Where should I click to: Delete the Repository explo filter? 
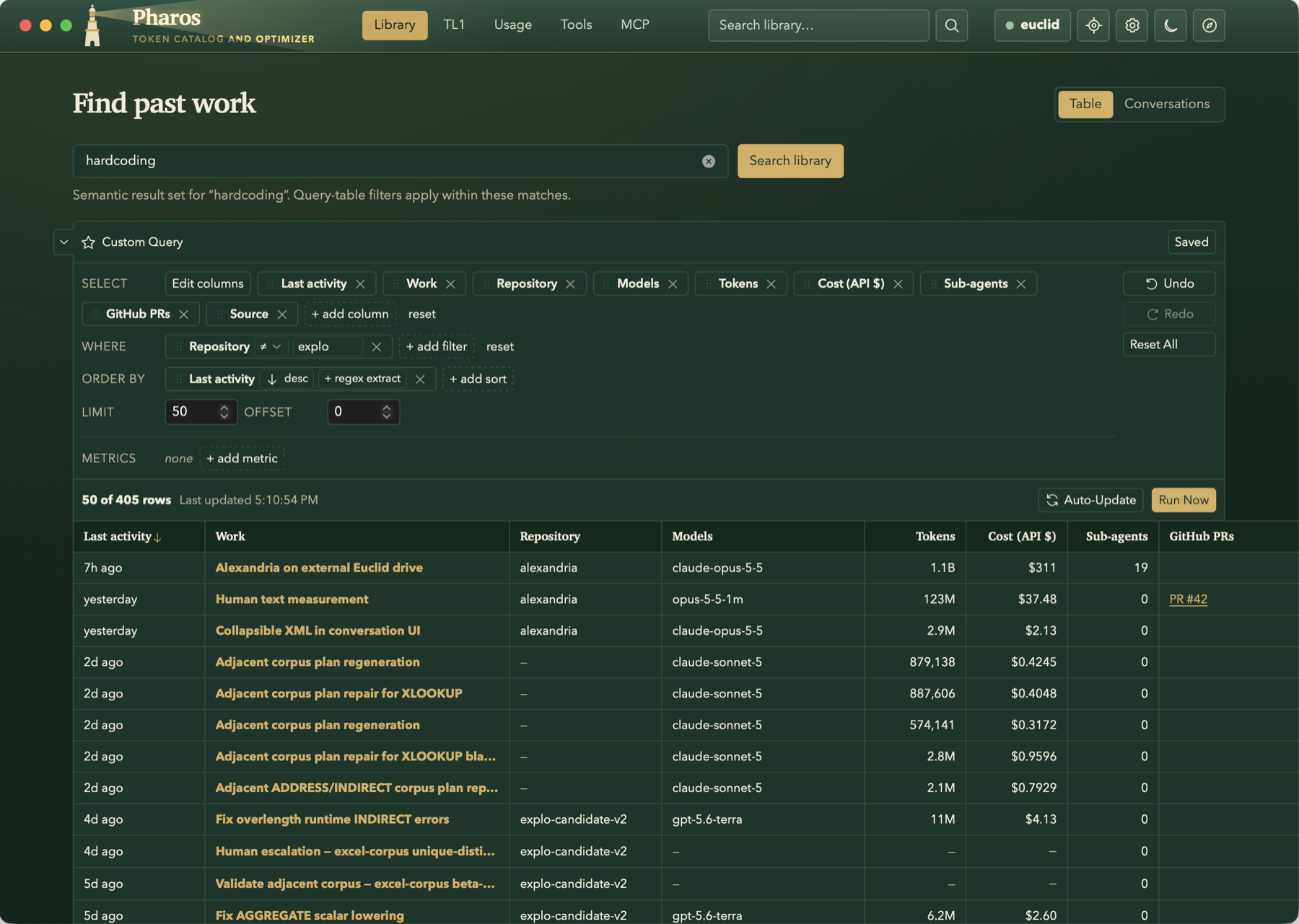point(377,347)
